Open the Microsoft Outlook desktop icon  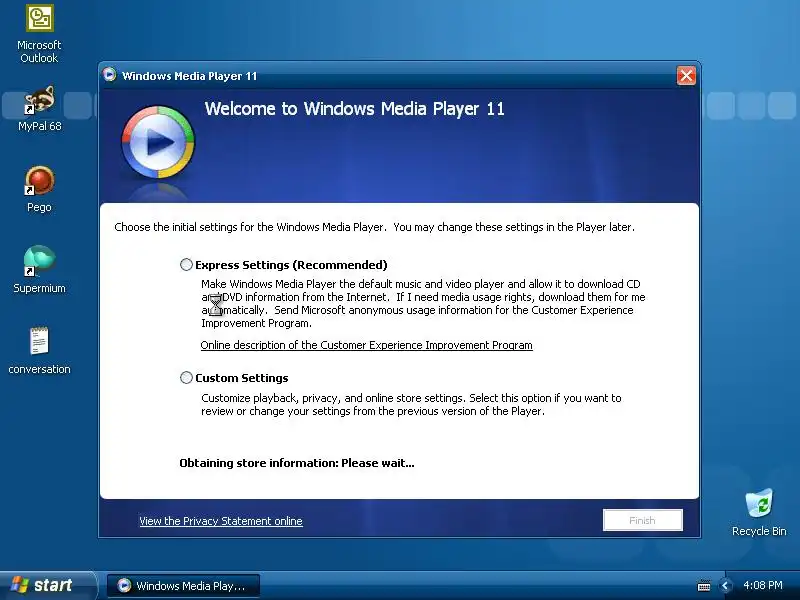(x=39, y=34)
